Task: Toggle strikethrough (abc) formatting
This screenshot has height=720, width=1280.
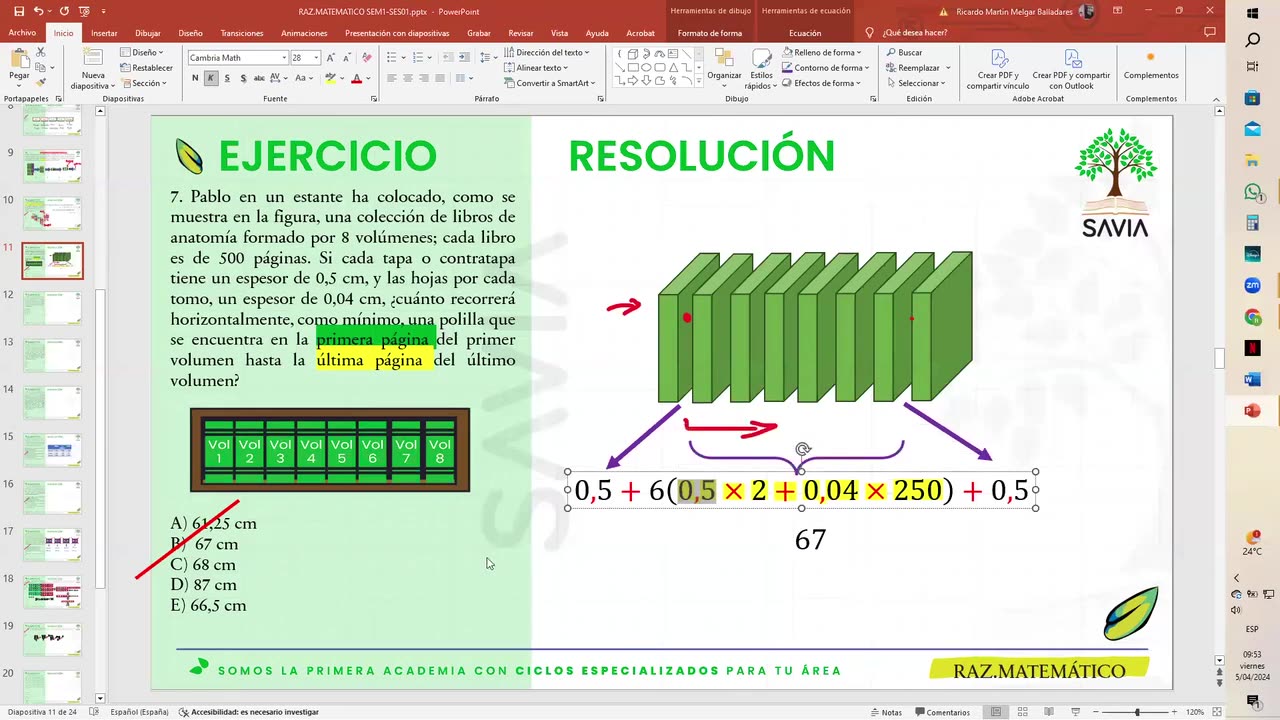Action: pos(260,78)
